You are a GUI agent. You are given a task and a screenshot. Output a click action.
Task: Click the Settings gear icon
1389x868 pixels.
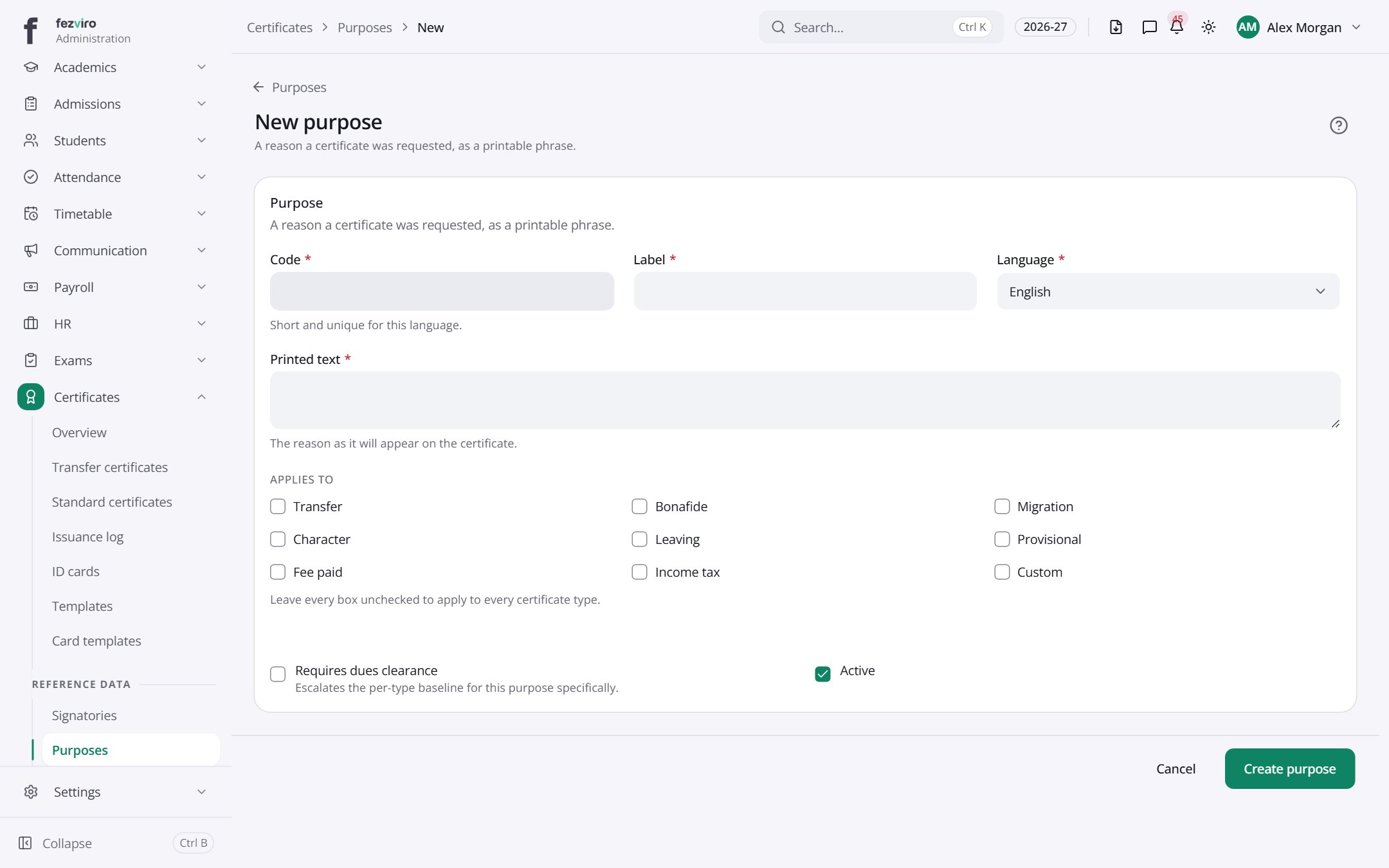[x=31, y=792]
